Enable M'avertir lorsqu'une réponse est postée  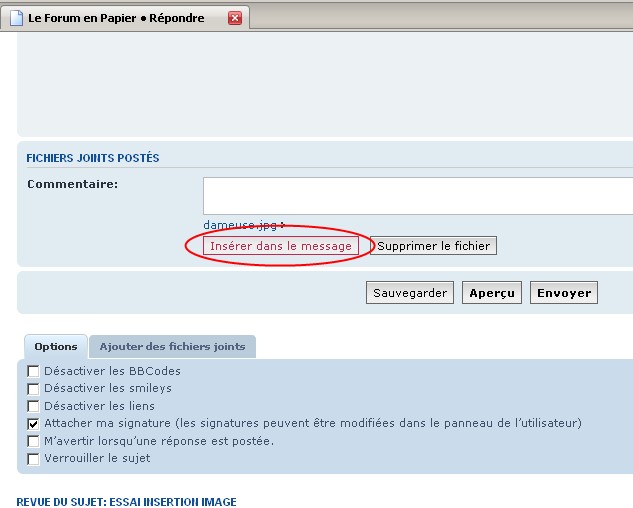pyautogui.click(x=34, y=441)
